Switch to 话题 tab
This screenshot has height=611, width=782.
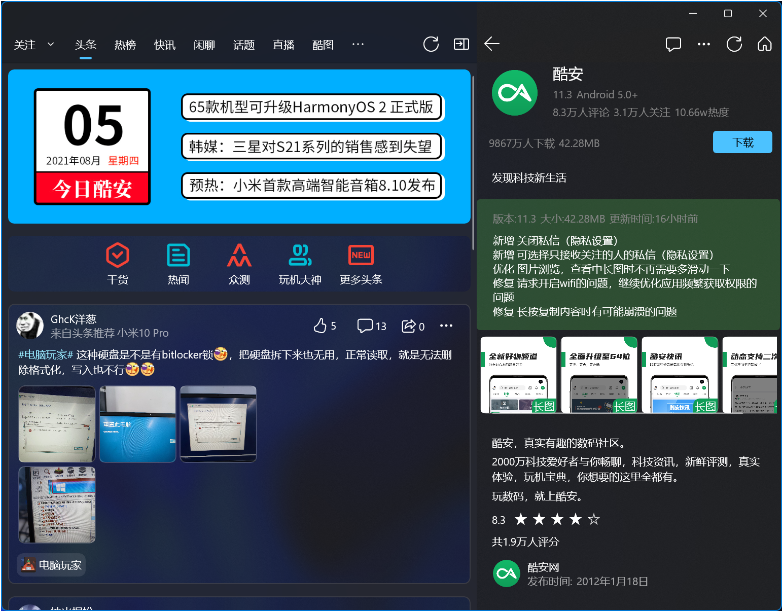tap(244, 45)
